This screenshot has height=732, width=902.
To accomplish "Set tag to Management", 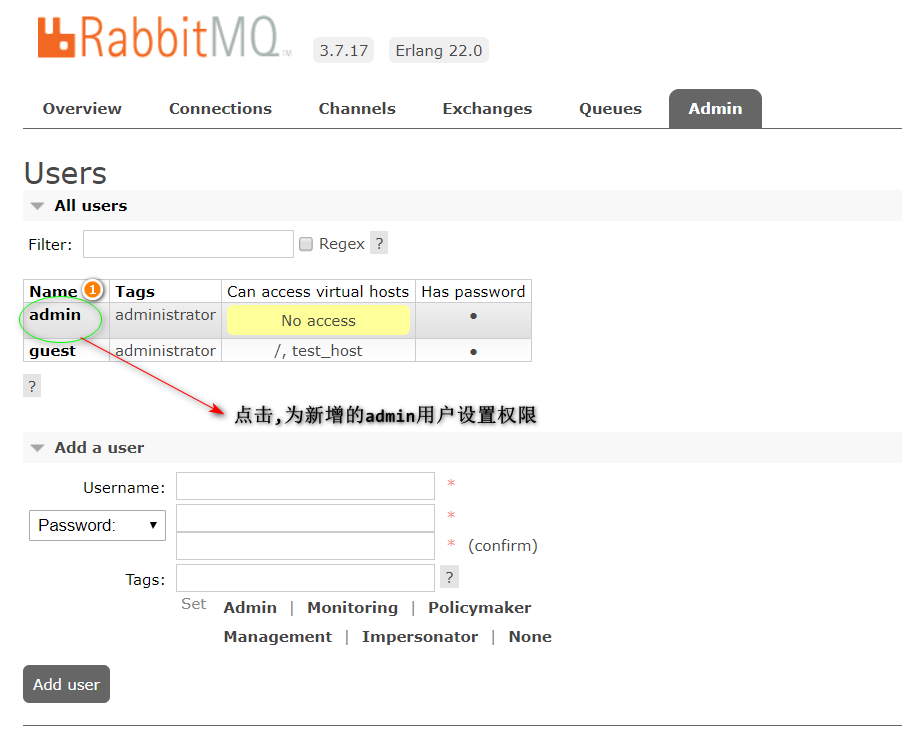I will pyautogui.click(x=278, y=636).
